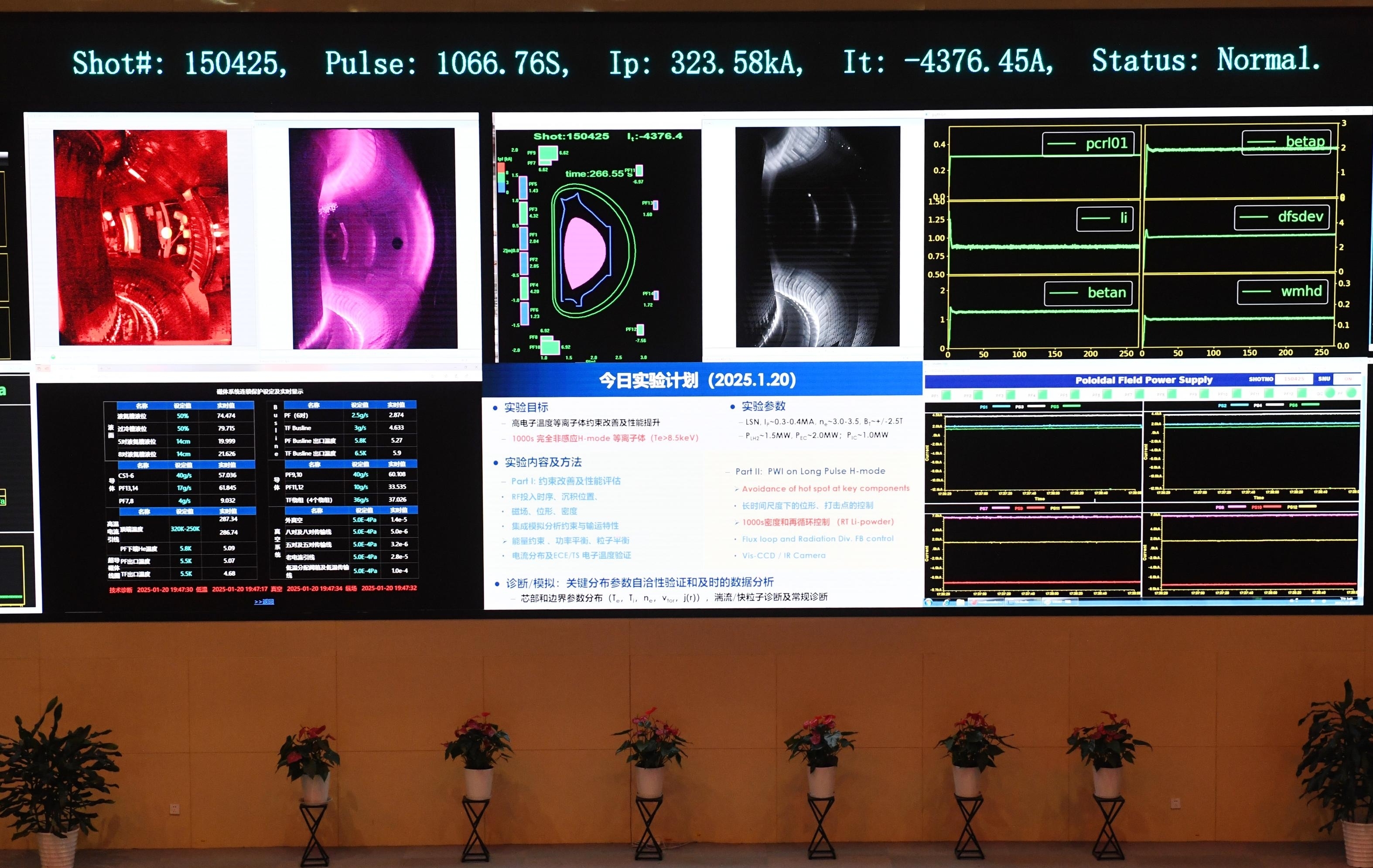Click the Part II: PWI on Long Pulse H-mode line

click(810, 471)
